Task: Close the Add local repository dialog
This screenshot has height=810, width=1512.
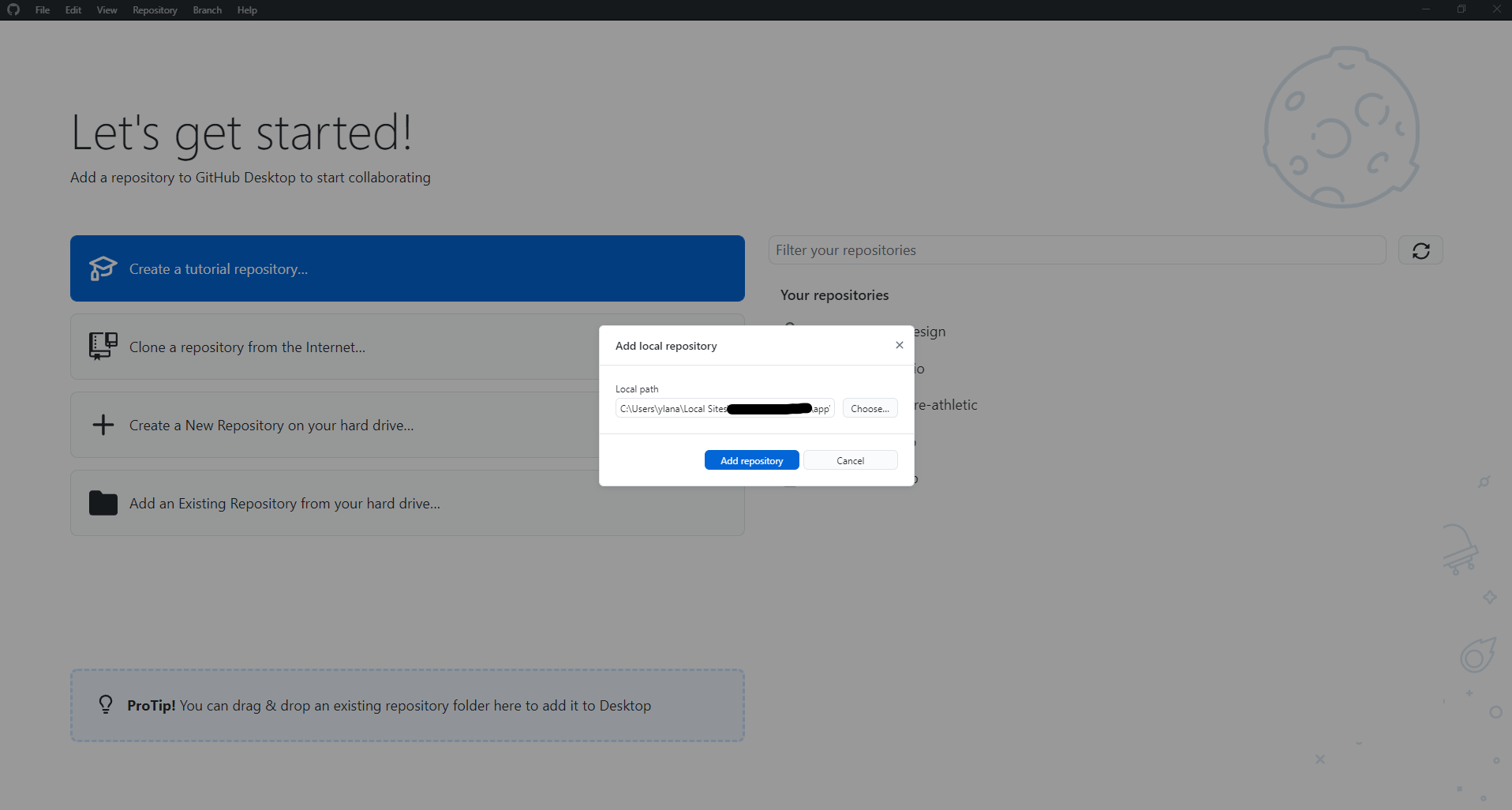Action: click(x=899, y=345)
